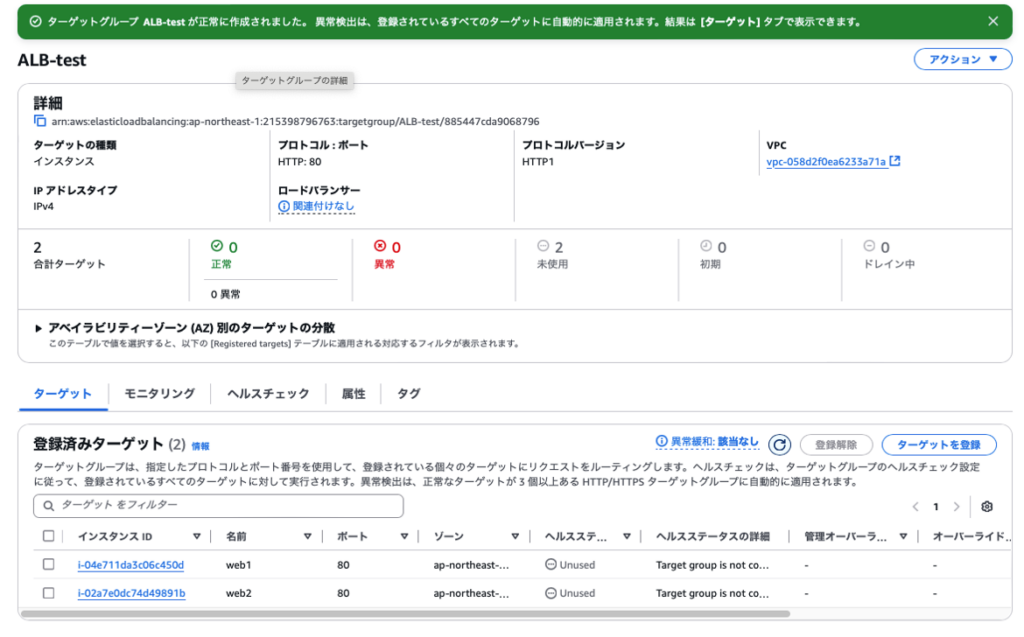Click the magnifier icon in the filter box
Viewport: 1024px width, 637px height.
(x=48, y=506)
